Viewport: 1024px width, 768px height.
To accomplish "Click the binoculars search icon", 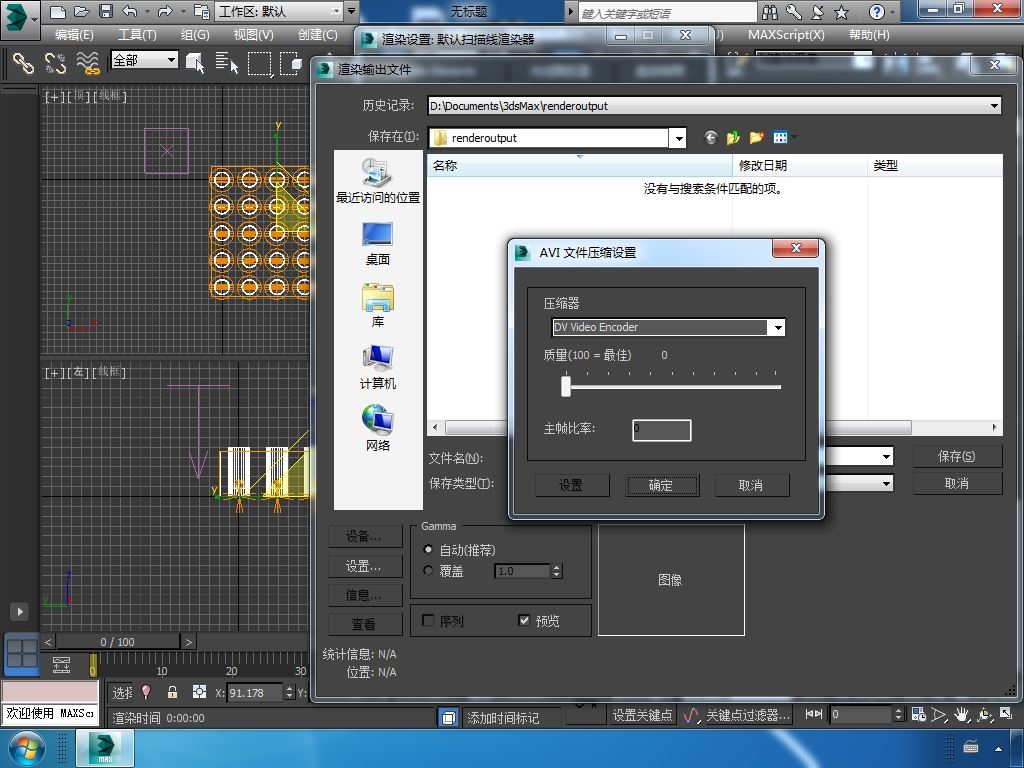I will [x=770, y=12].
